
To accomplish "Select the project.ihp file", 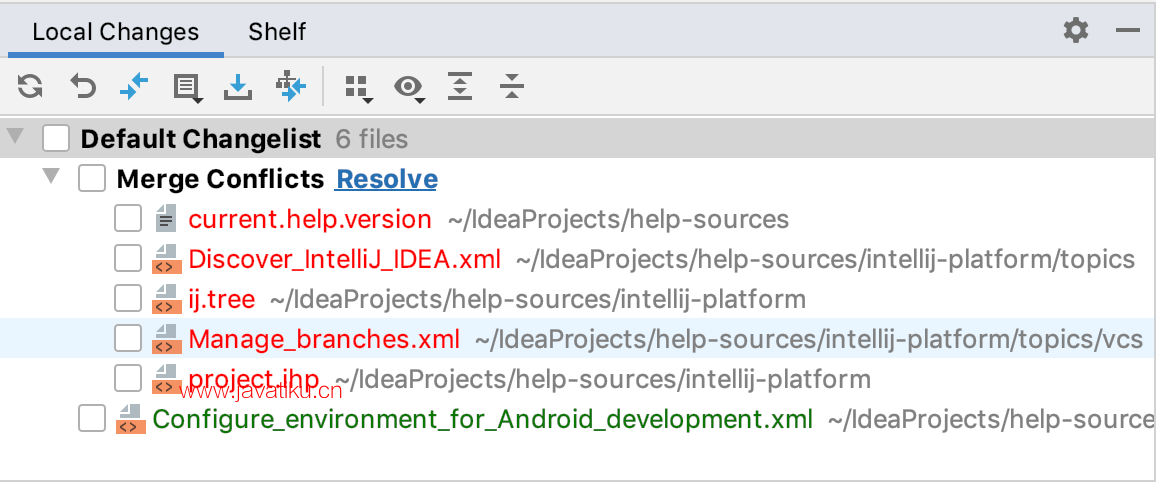I will 254,379.
